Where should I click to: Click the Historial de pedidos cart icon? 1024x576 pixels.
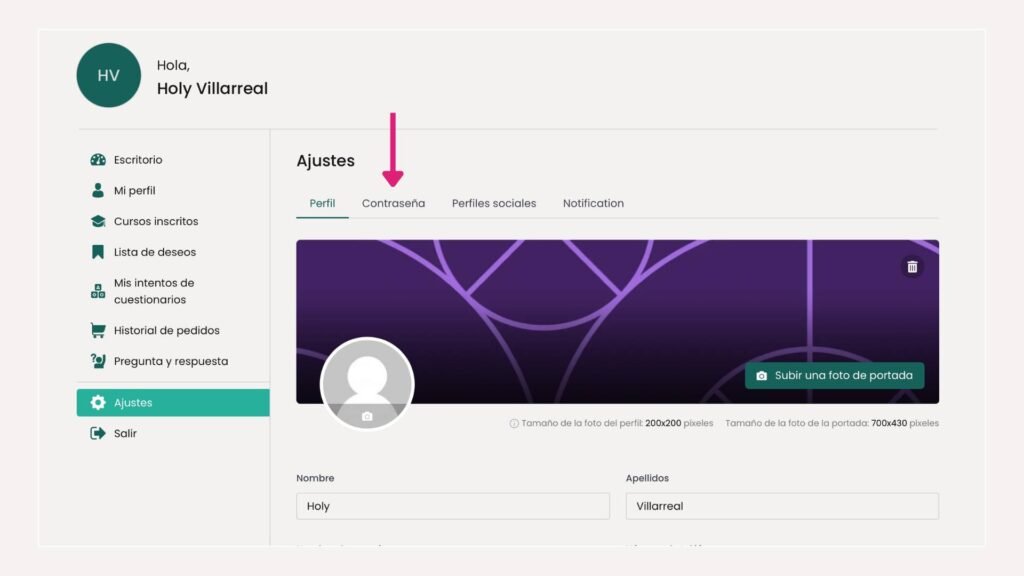coord(98,330)
